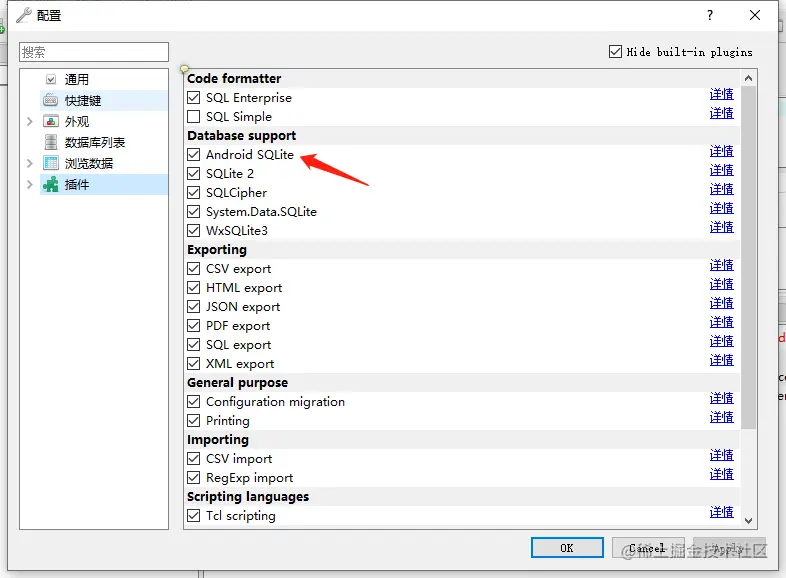Open 详情 link for PDF export
Screen dimensions: 786x578
click(x=721, y=322)
